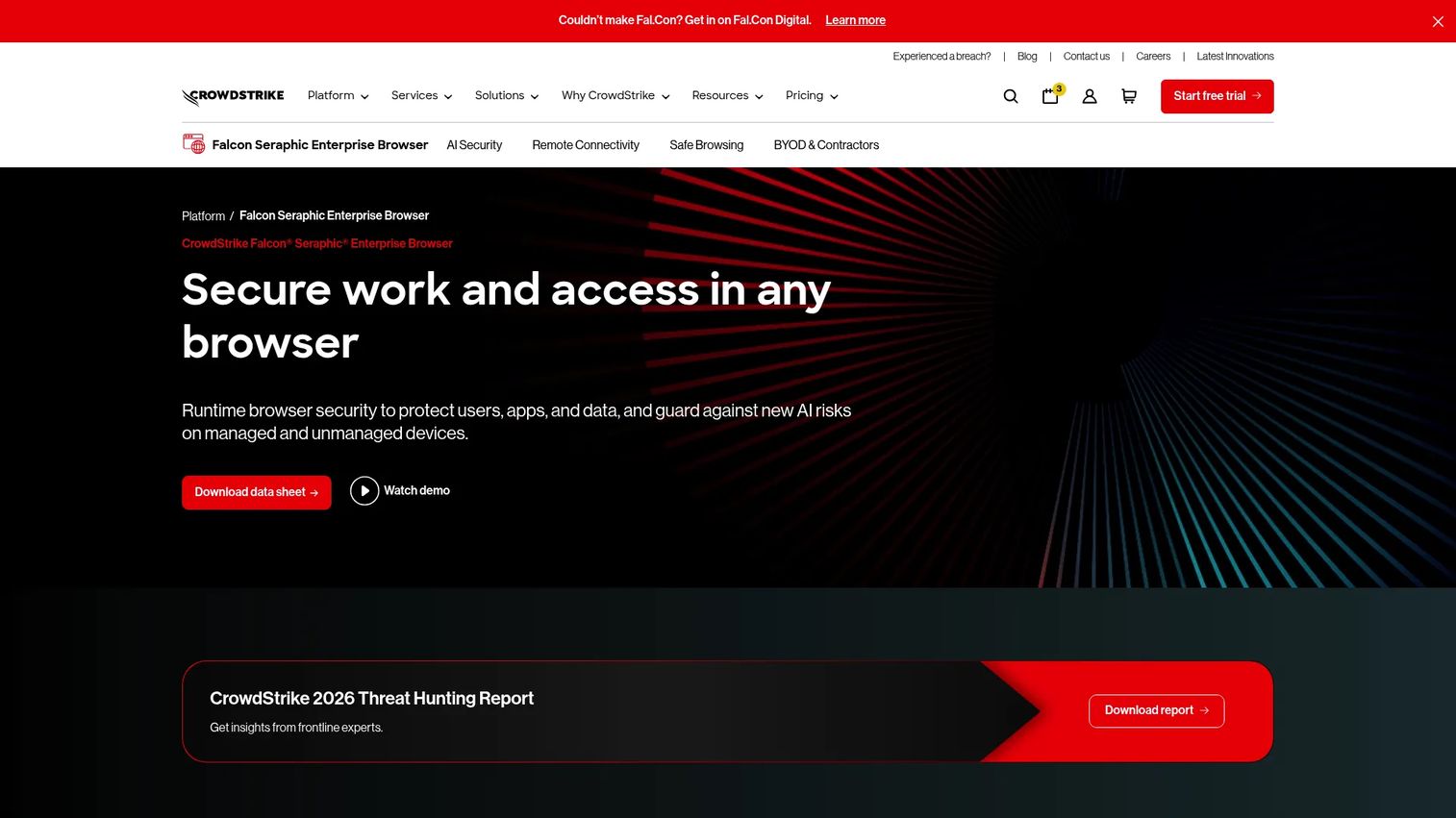The height and width of the screenshot is (818, 1456).
Task: Click the CrowdStrike 2026 Threat Hunting Report heading
Action: [371, 699]
